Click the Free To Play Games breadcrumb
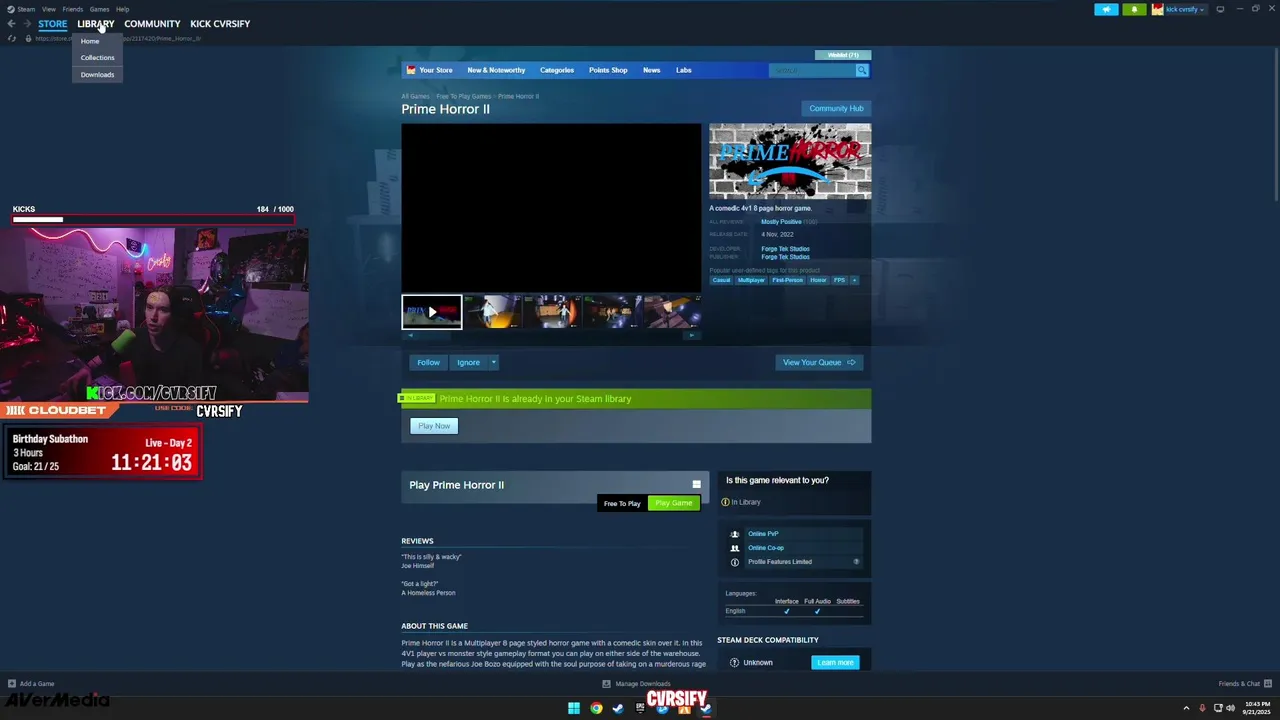This screenshot has width=1280, height=720. [463, 96]
